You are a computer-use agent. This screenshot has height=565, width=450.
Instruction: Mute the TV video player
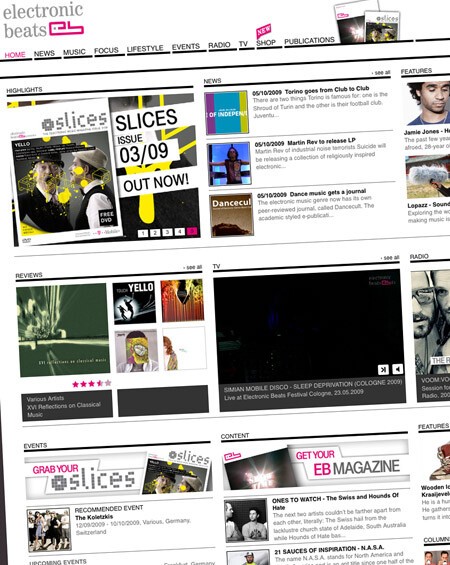(397, 369)
